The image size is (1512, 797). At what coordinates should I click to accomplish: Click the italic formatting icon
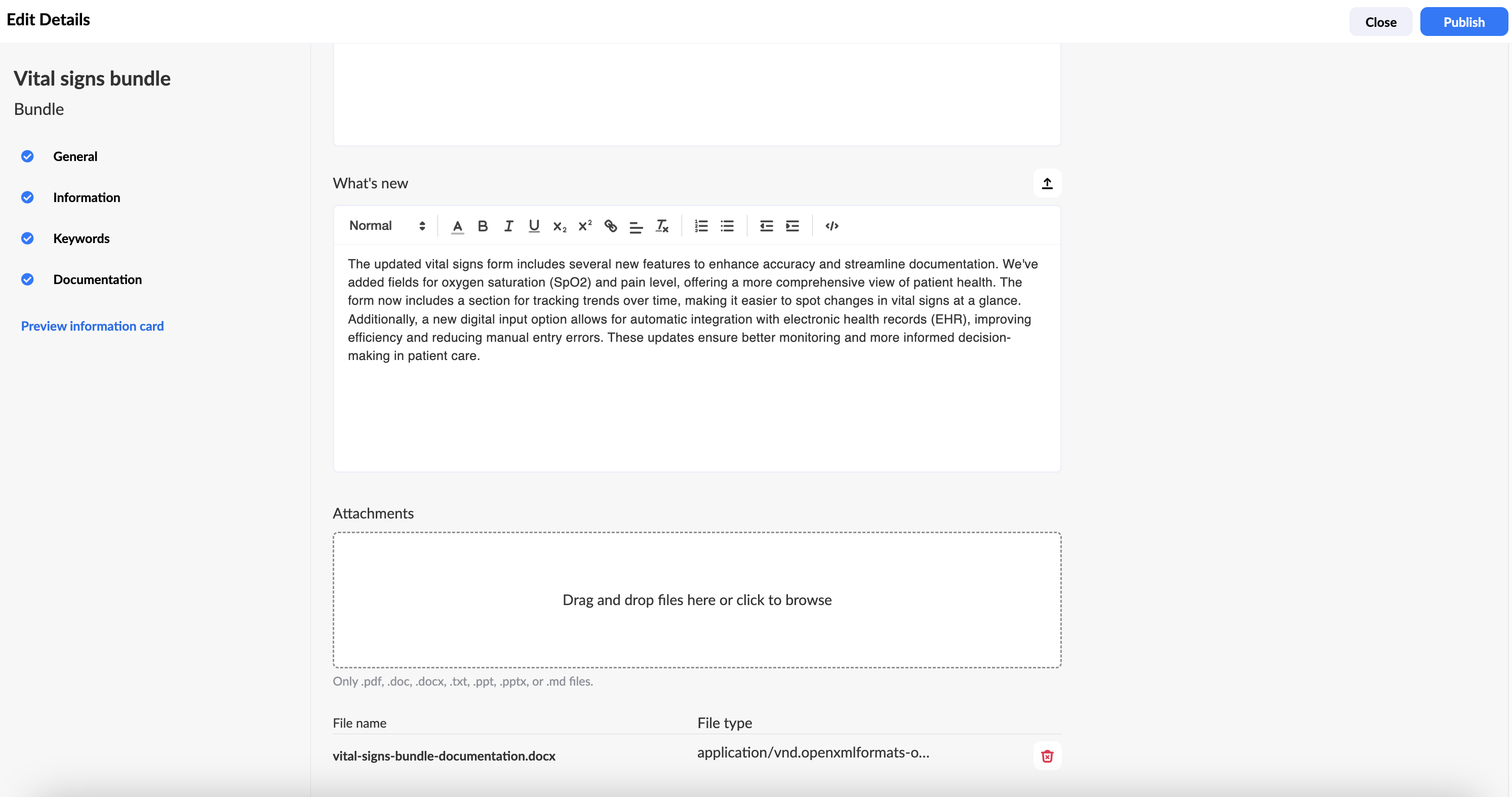507,225
